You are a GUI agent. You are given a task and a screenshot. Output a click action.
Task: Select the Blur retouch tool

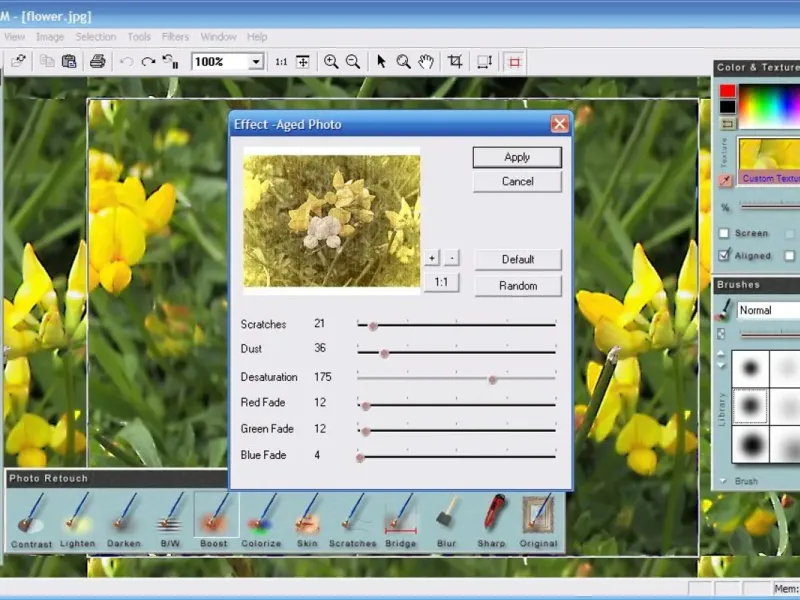[446, 518]
